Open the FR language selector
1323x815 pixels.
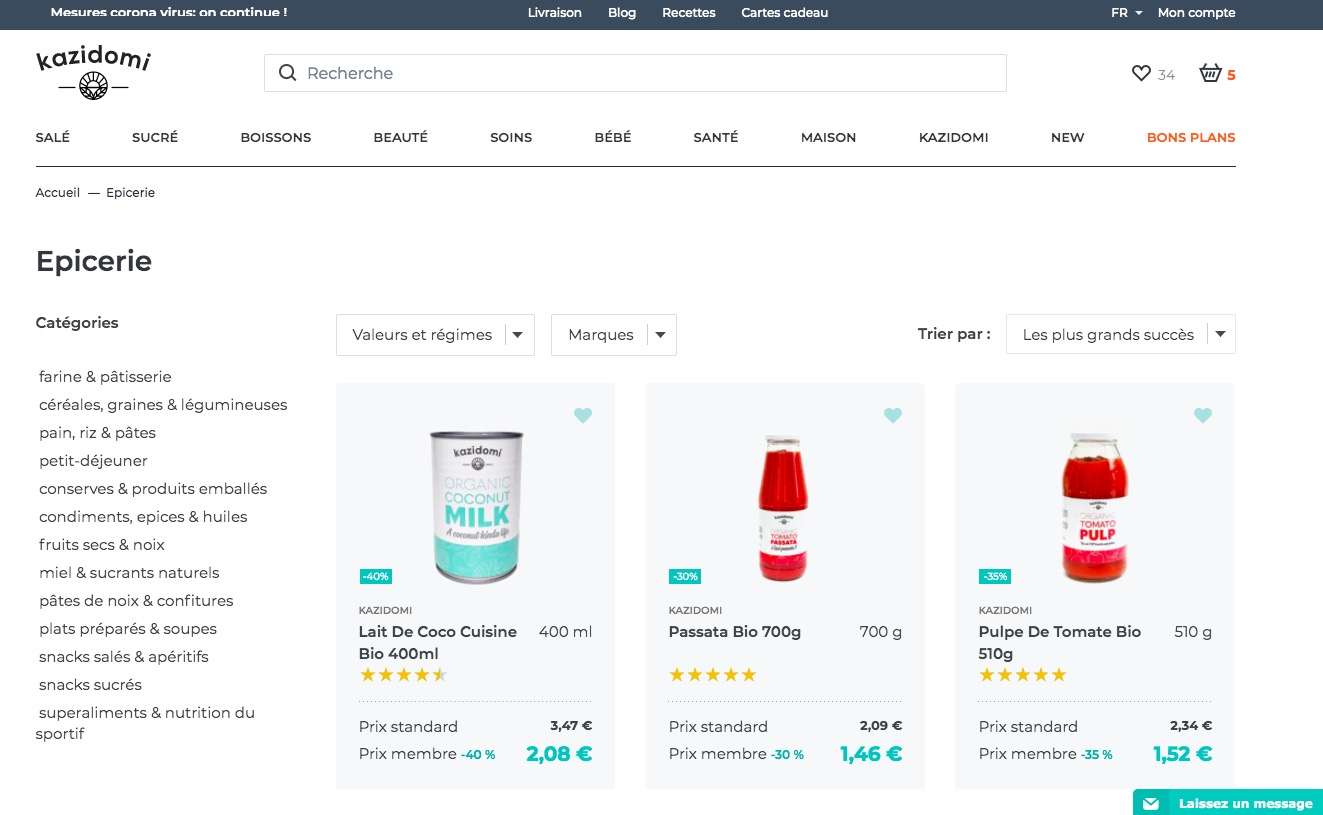tap(1126, 13)
